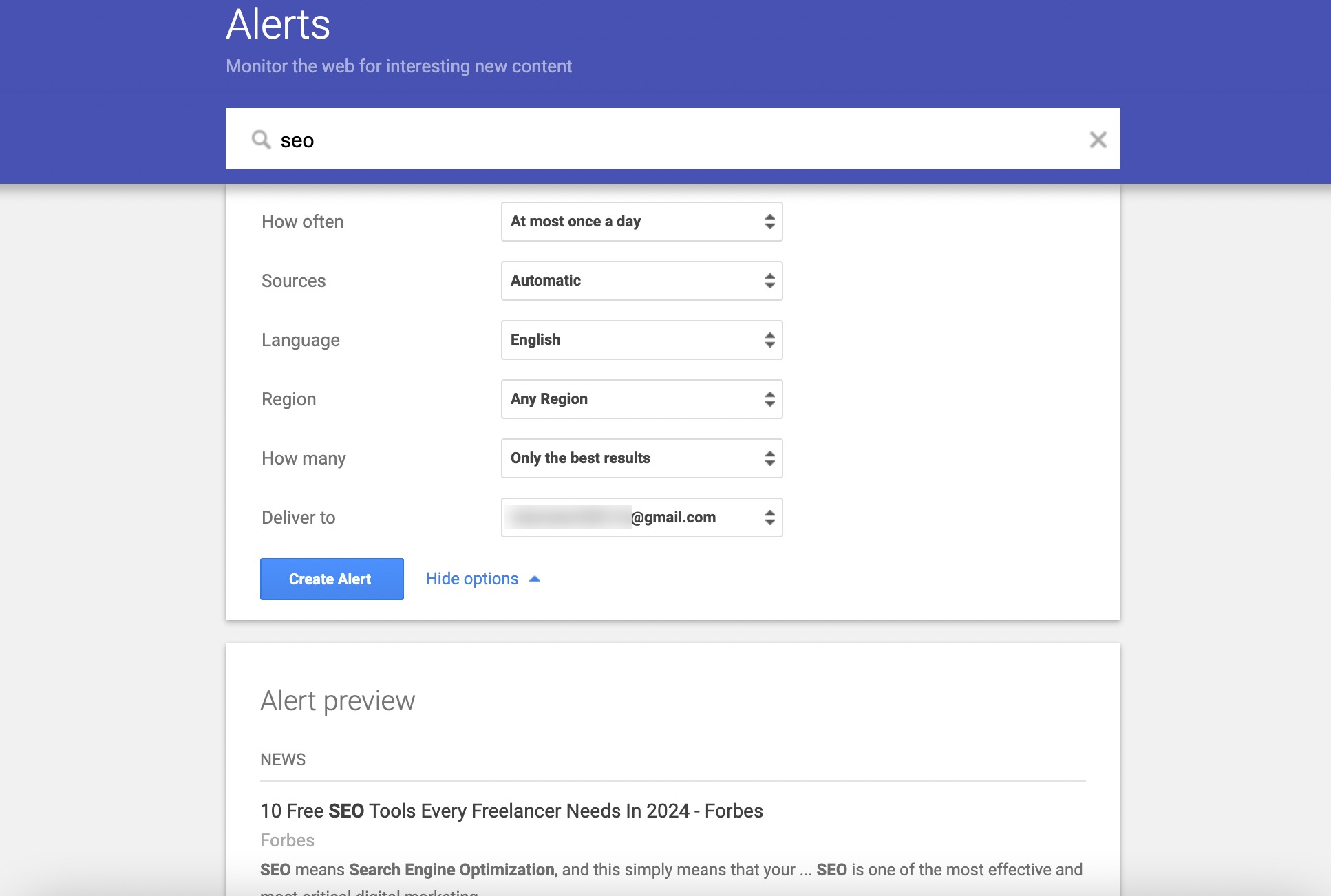This screenshot has width=1331, height=896.
Task: Click Create Alert button
Action: click(330, 578)
